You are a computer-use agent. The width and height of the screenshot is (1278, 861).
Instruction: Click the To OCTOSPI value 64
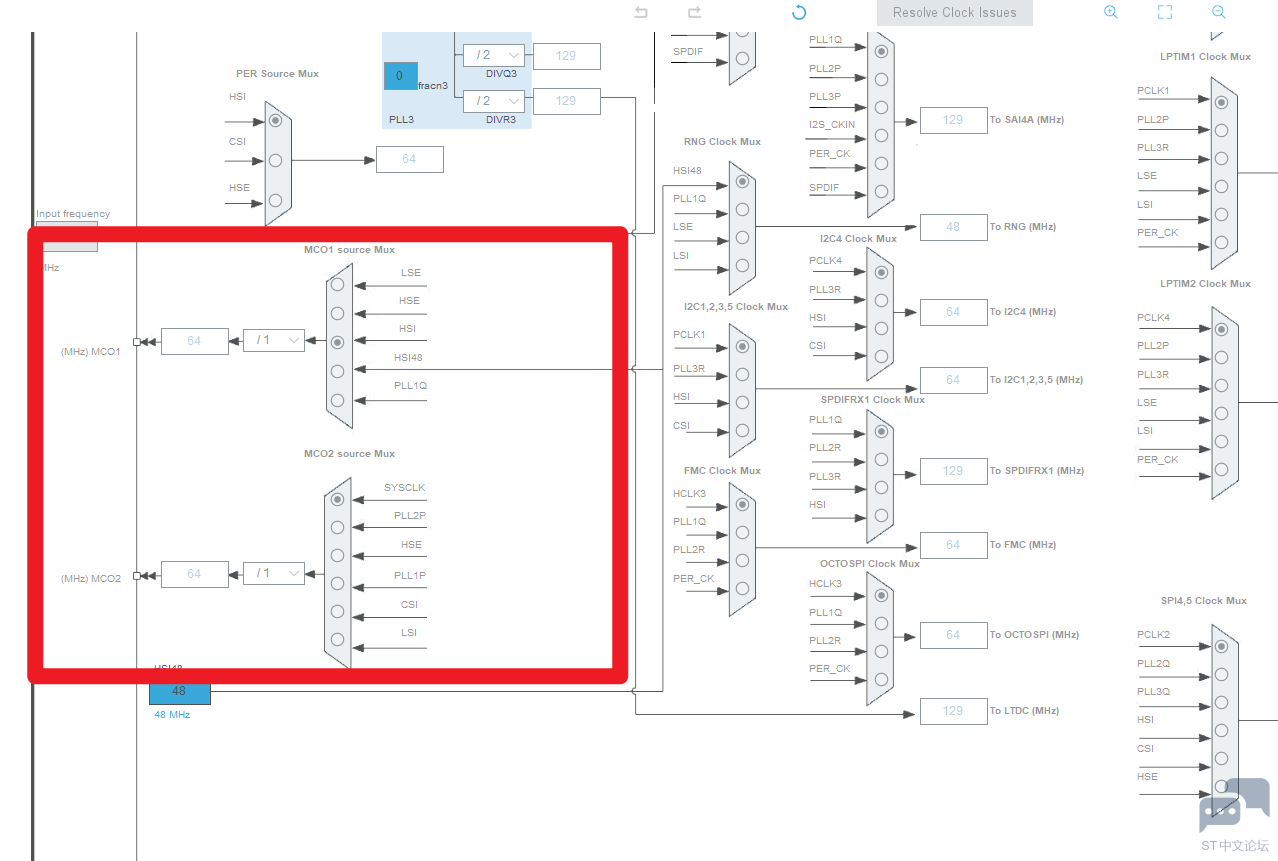(x=953, y=635)
